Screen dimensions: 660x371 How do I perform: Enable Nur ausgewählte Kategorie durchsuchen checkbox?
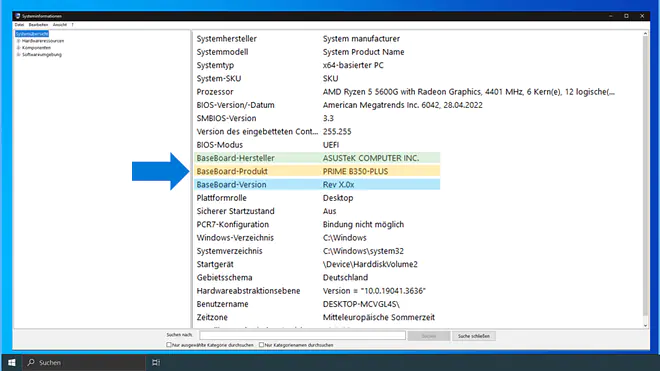coord(169,345)
